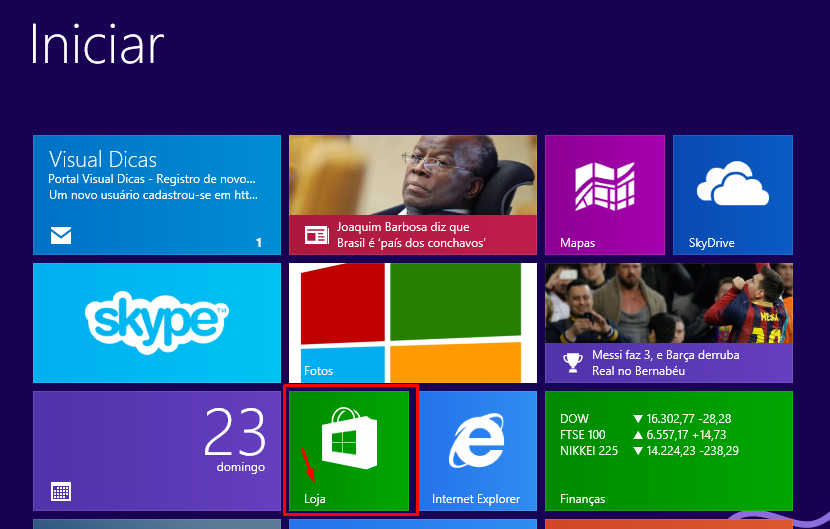Click the 'Joaquim Barbosa diz que' headline
The height and width of the screenshot is (529, 830).
(x=403, y=227)
